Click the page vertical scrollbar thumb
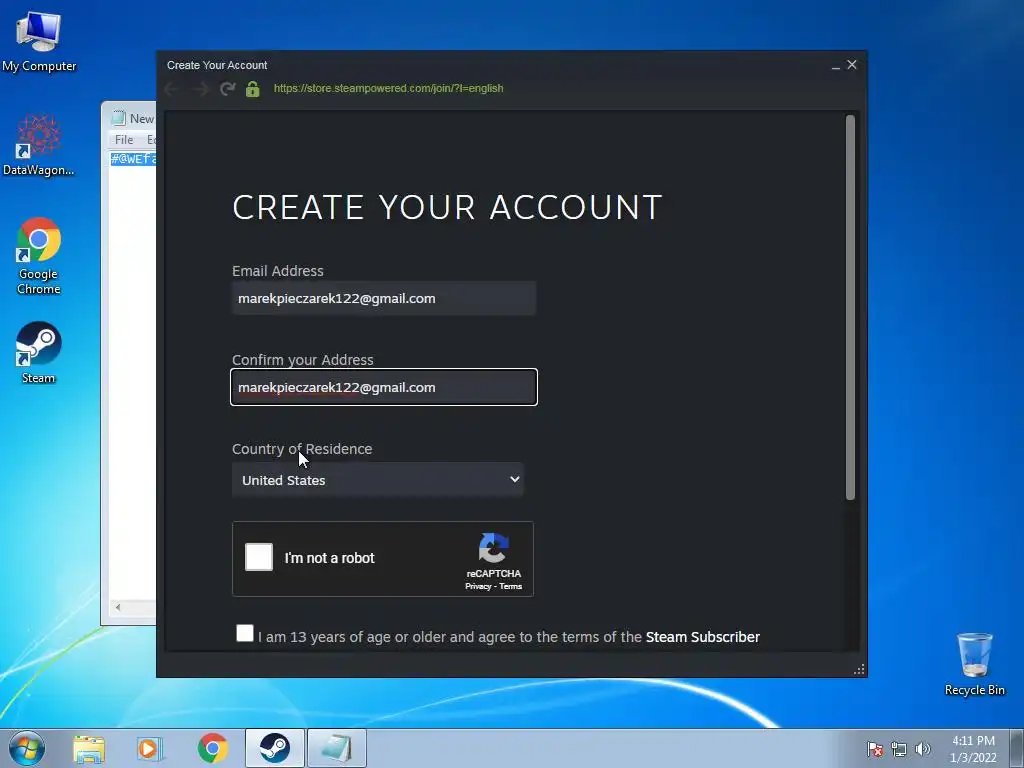This screenshot has width=1024, height=768. pos(850,308)
